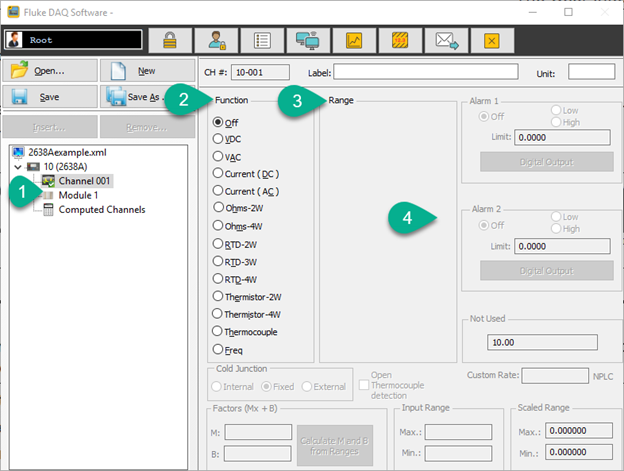This screenshot has height=471, width=624.
Task: Select Thermocouple function
Action: pyautogui.click(x=218, y=331)
